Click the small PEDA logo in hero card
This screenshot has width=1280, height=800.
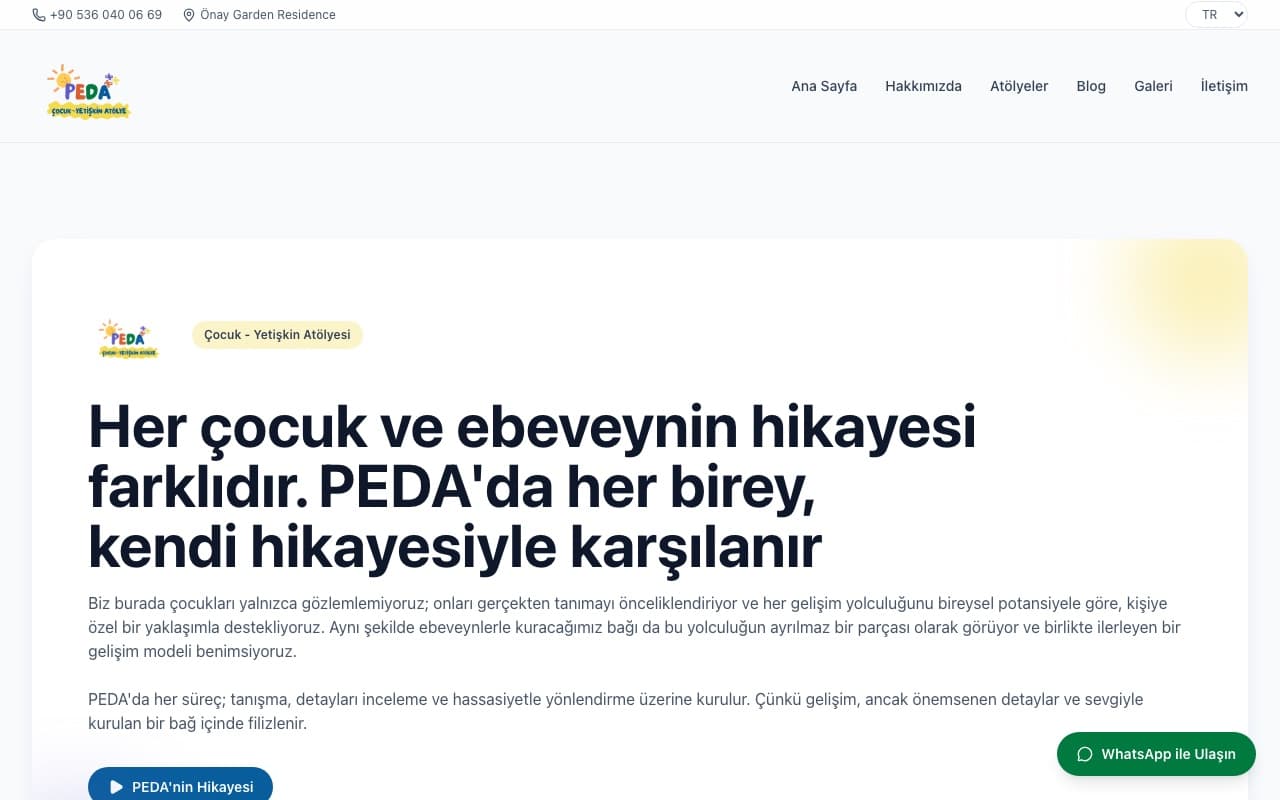pos(128,339)
